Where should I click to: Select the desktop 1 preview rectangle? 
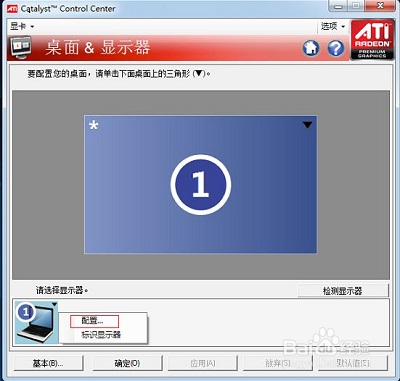click(200, 184)
